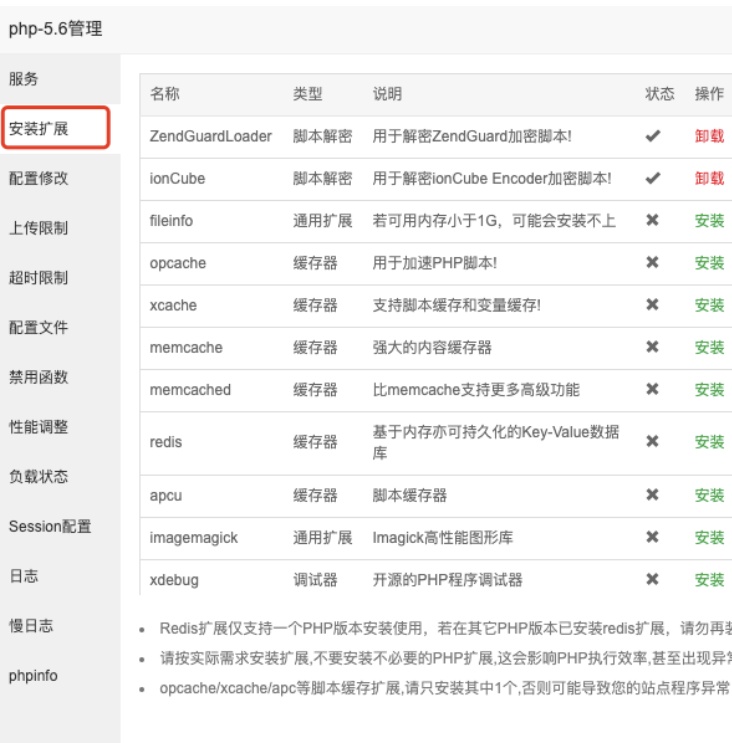Open the 服务 sidebar tab

[25, 79]
